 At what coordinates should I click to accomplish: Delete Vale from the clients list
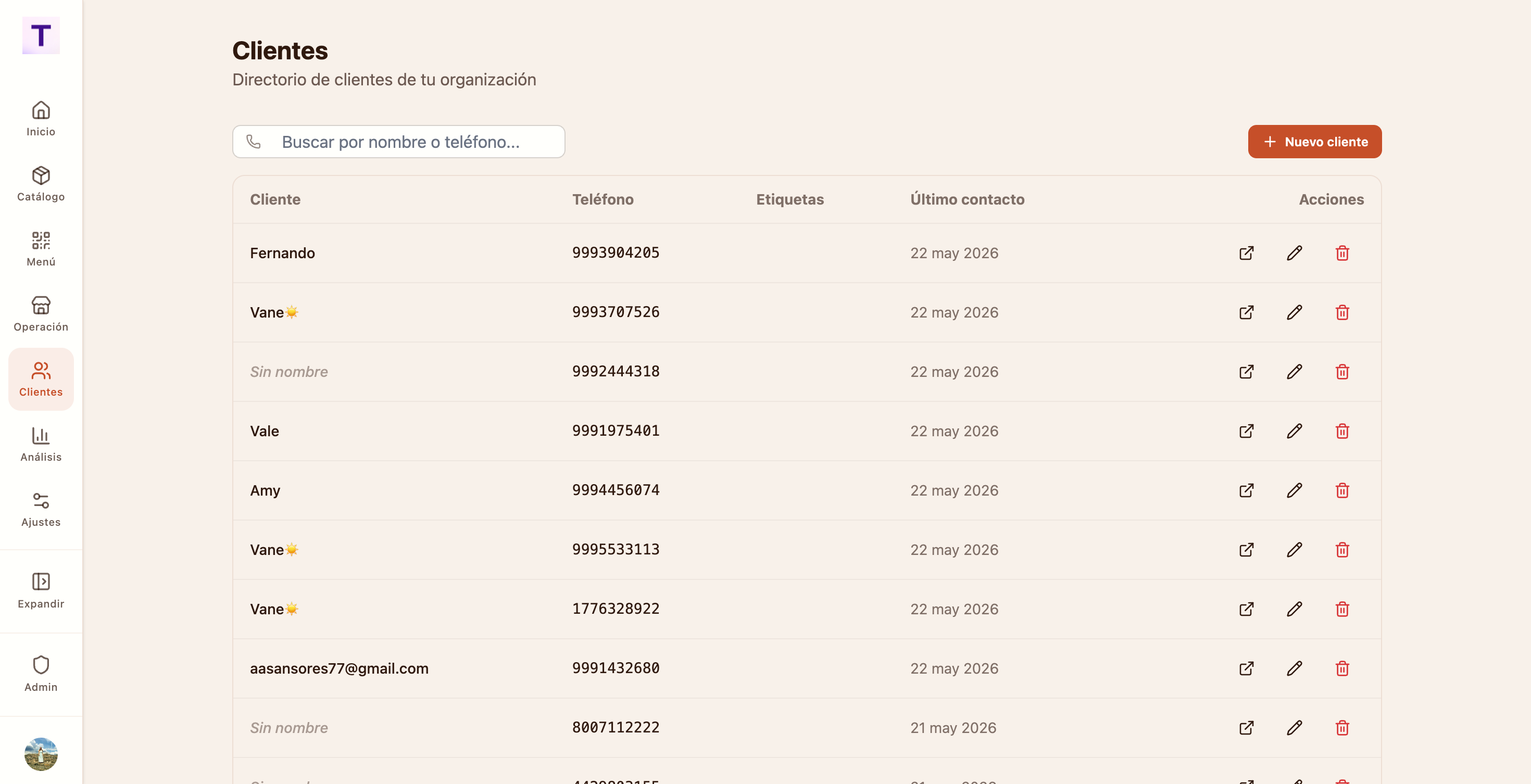[x=1342, y=431]
